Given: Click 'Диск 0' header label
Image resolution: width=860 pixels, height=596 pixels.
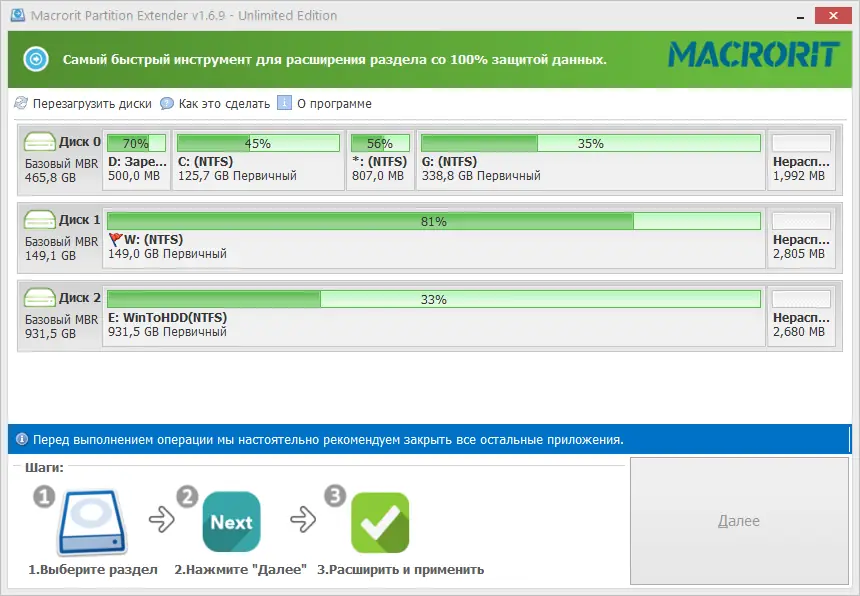Looking at the screenshot, I should tap(80, 141).
